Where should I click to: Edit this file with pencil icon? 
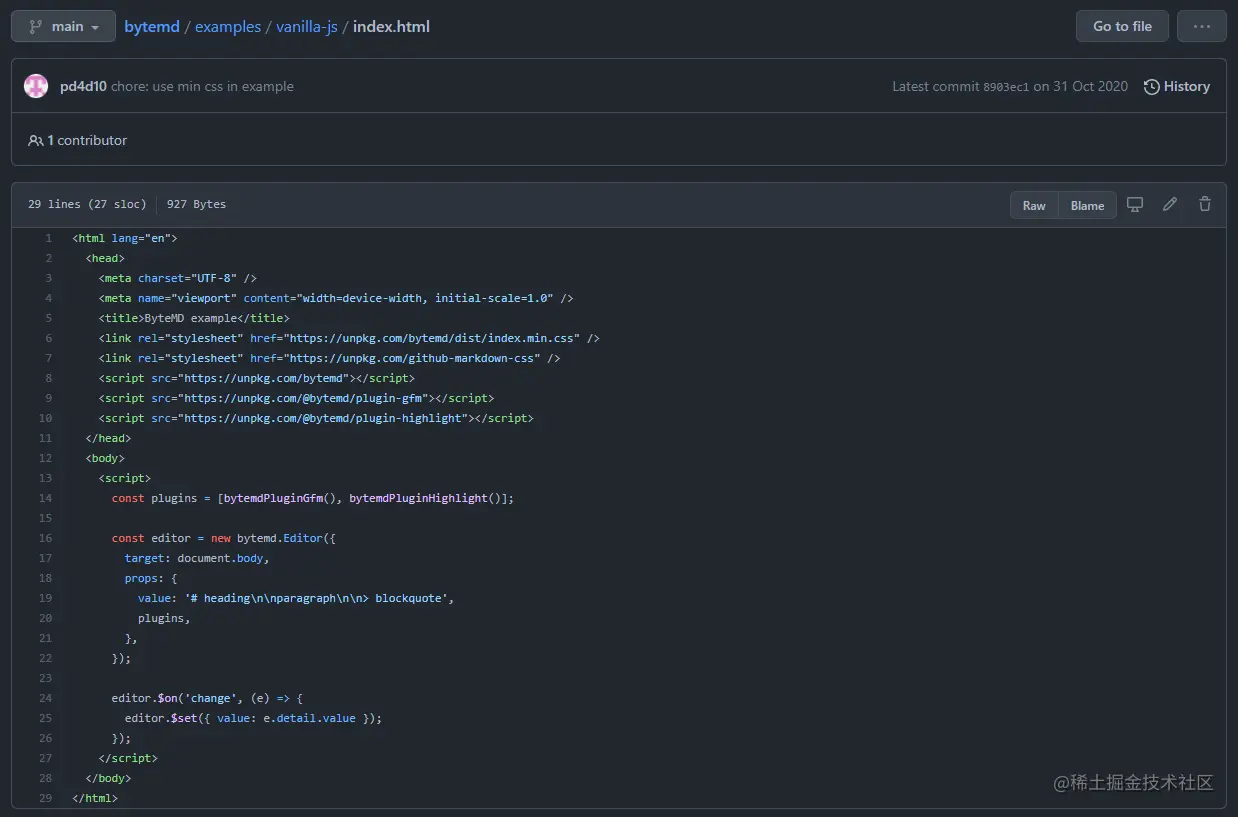click(x=1170, y=204)
